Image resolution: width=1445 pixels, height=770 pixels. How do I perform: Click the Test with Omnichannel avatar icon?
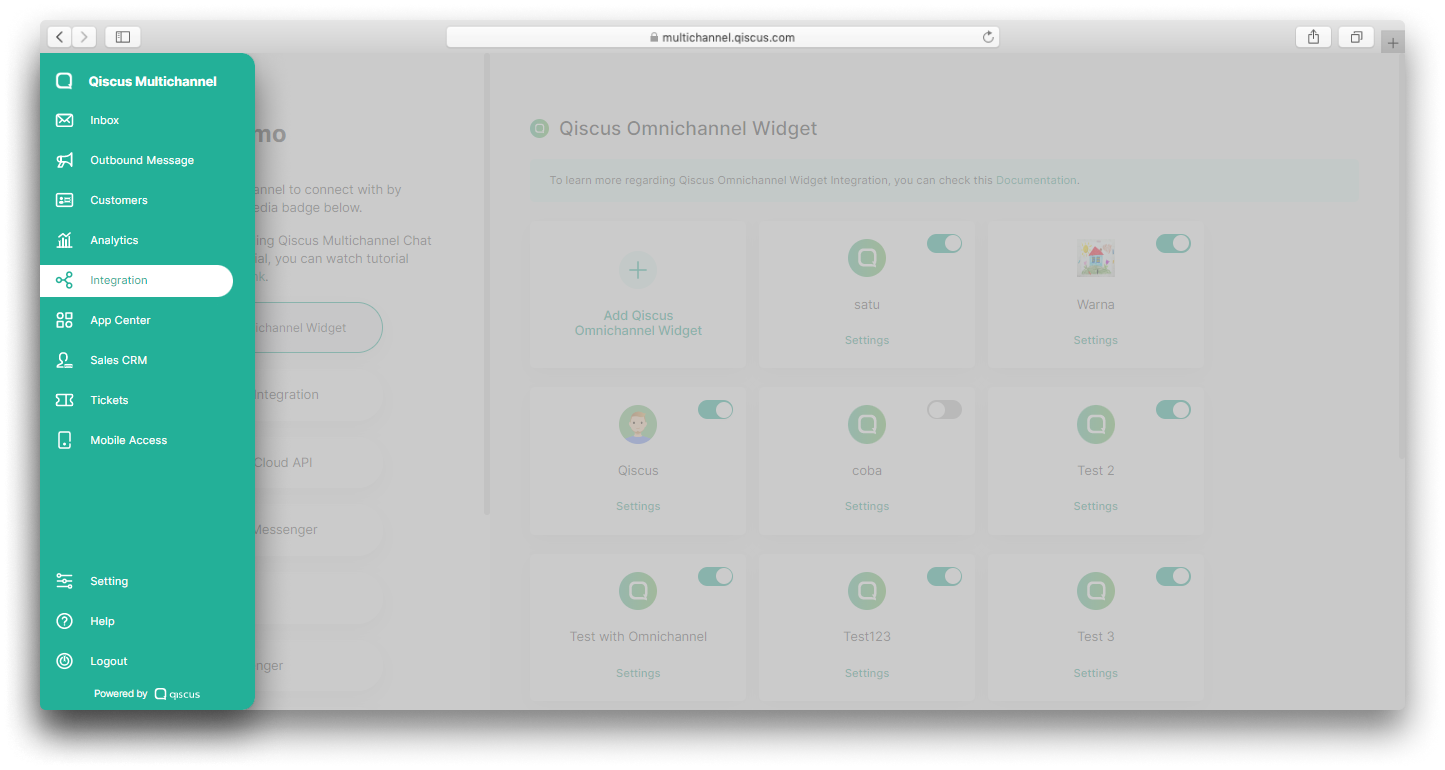pyautogui.click(x=638, y=591)
